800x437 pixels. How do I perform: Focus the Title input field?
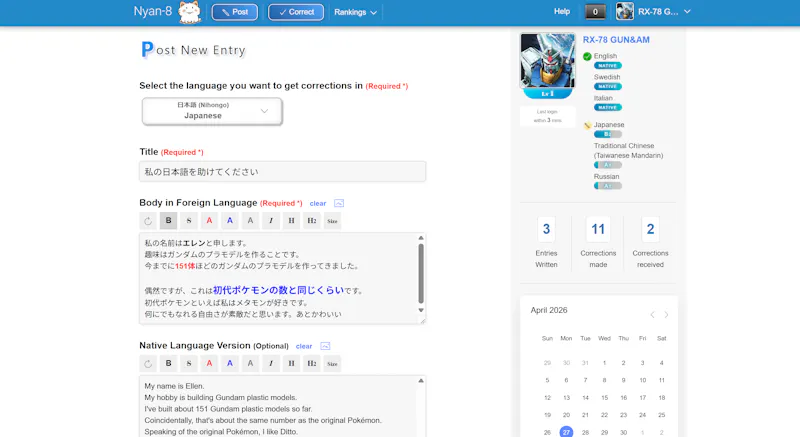283,171
